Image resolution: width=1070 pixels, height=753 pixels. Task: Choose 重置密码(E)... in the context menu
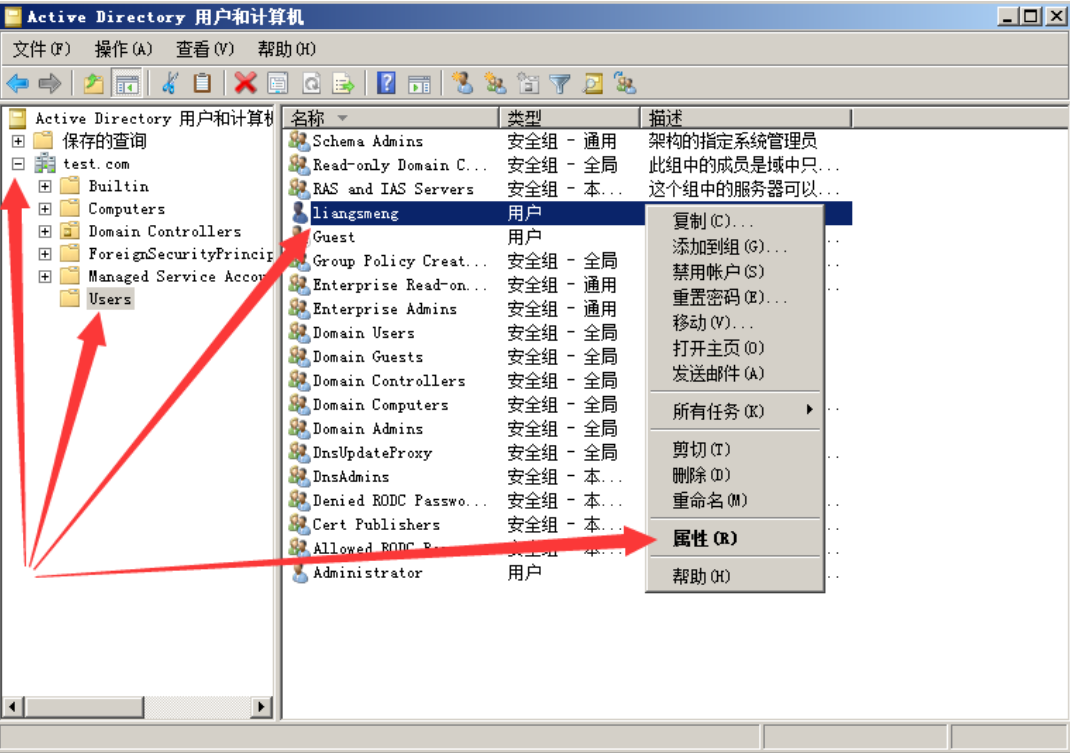click(x=735, y=298)
